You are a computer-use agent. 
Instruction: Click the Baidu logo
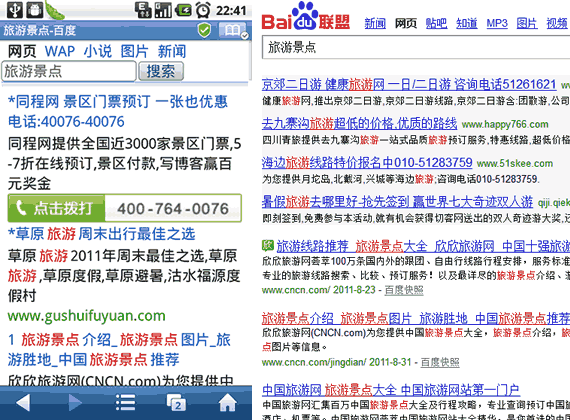pyautogui.click(x=306, y=17)
